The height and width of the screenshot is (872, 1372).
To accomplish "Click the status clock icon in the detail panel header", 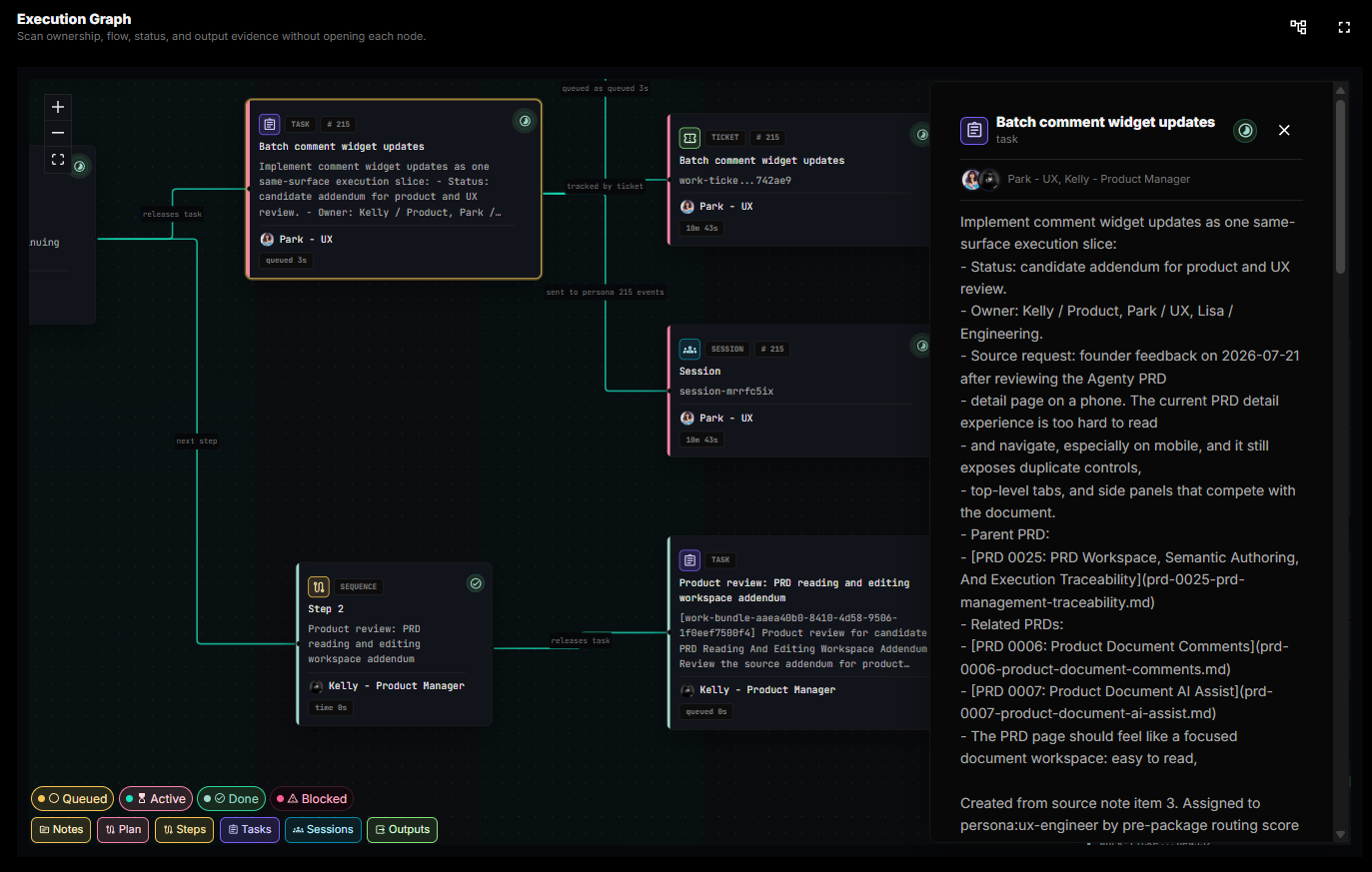I will click(x=1245, y=130).
